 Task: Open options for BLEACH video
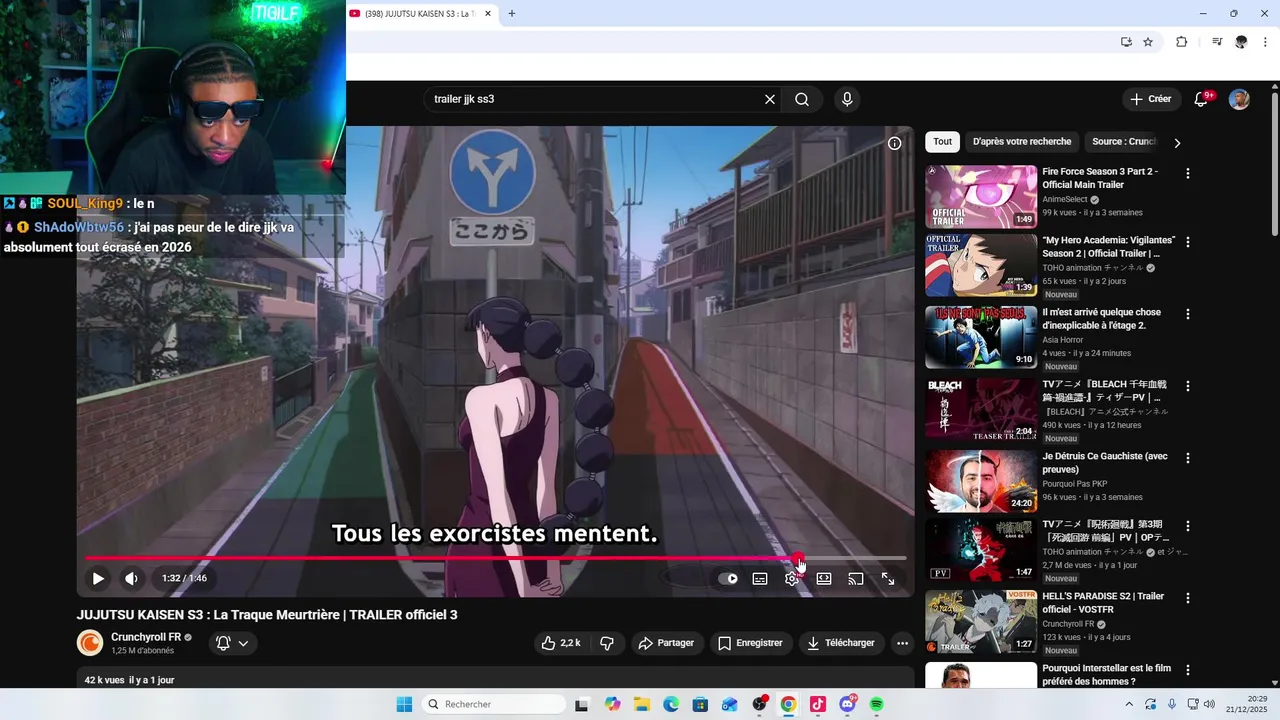[1188, 386]
